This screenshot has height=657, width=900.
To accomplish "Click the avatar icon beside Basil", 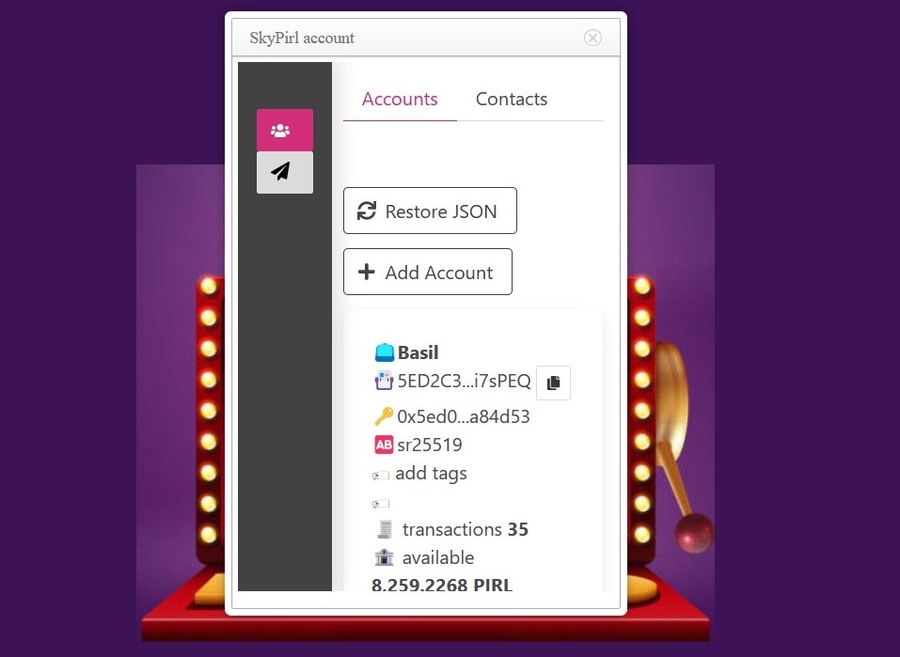I will coord(384,353).
